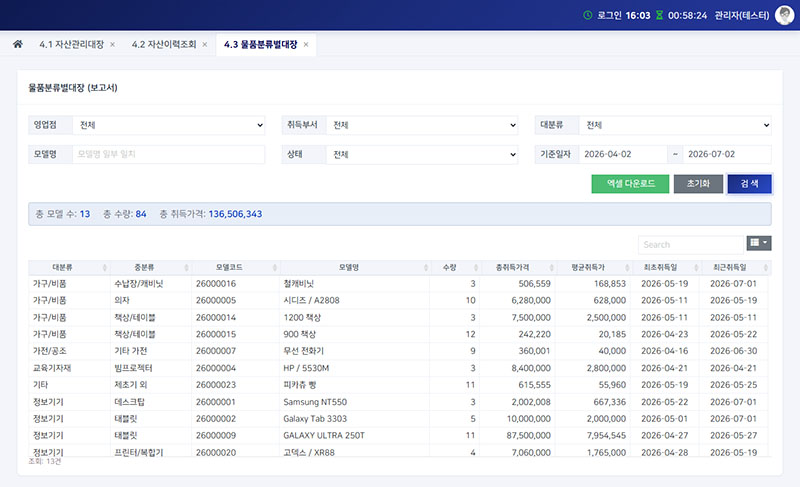
Task: Open the 대분류 filter dropdown
Action: click(675, 125)
